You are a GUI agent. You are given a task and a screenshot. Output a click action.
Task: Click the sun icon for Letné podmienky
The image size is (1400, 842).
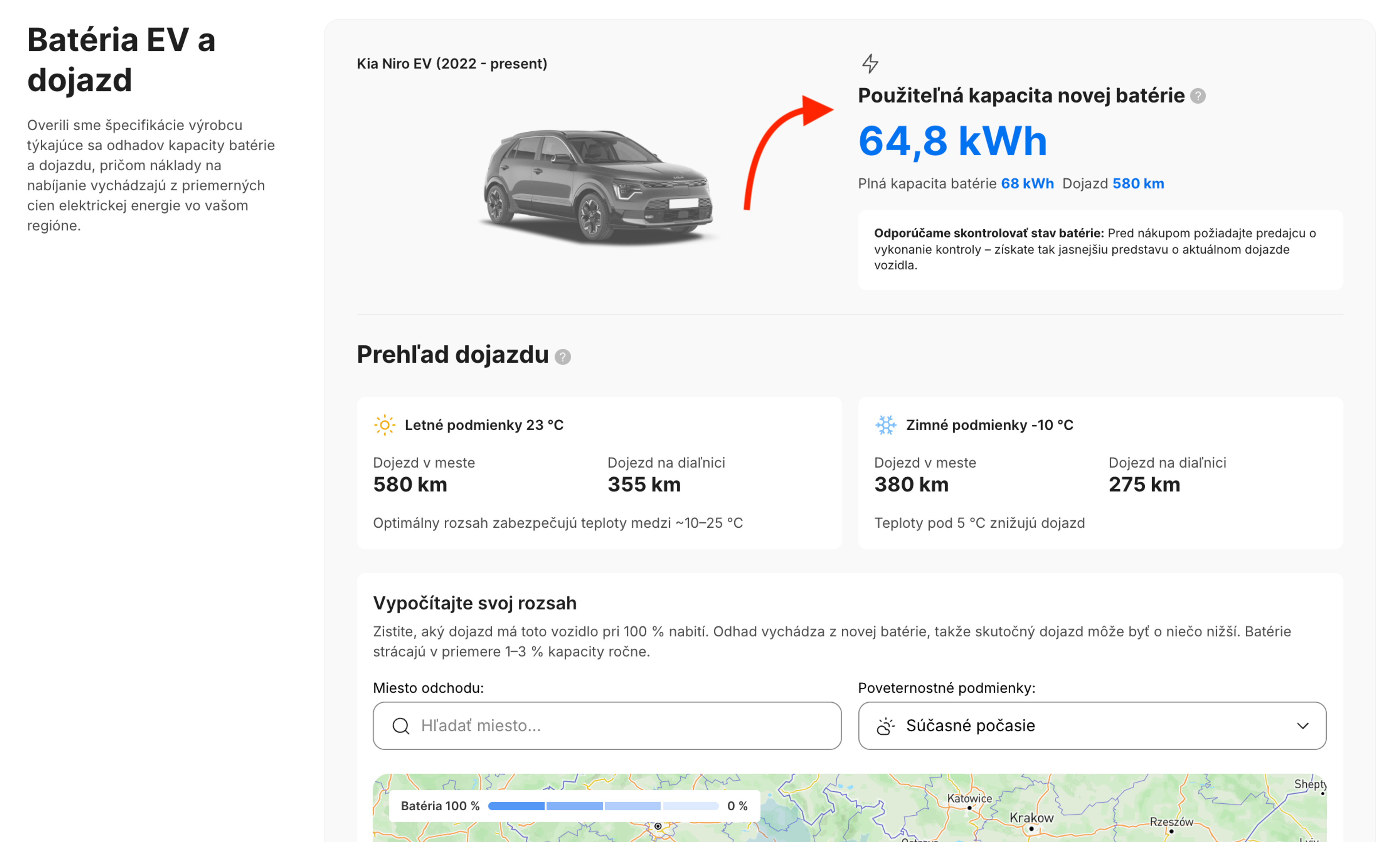coord(384,425)
